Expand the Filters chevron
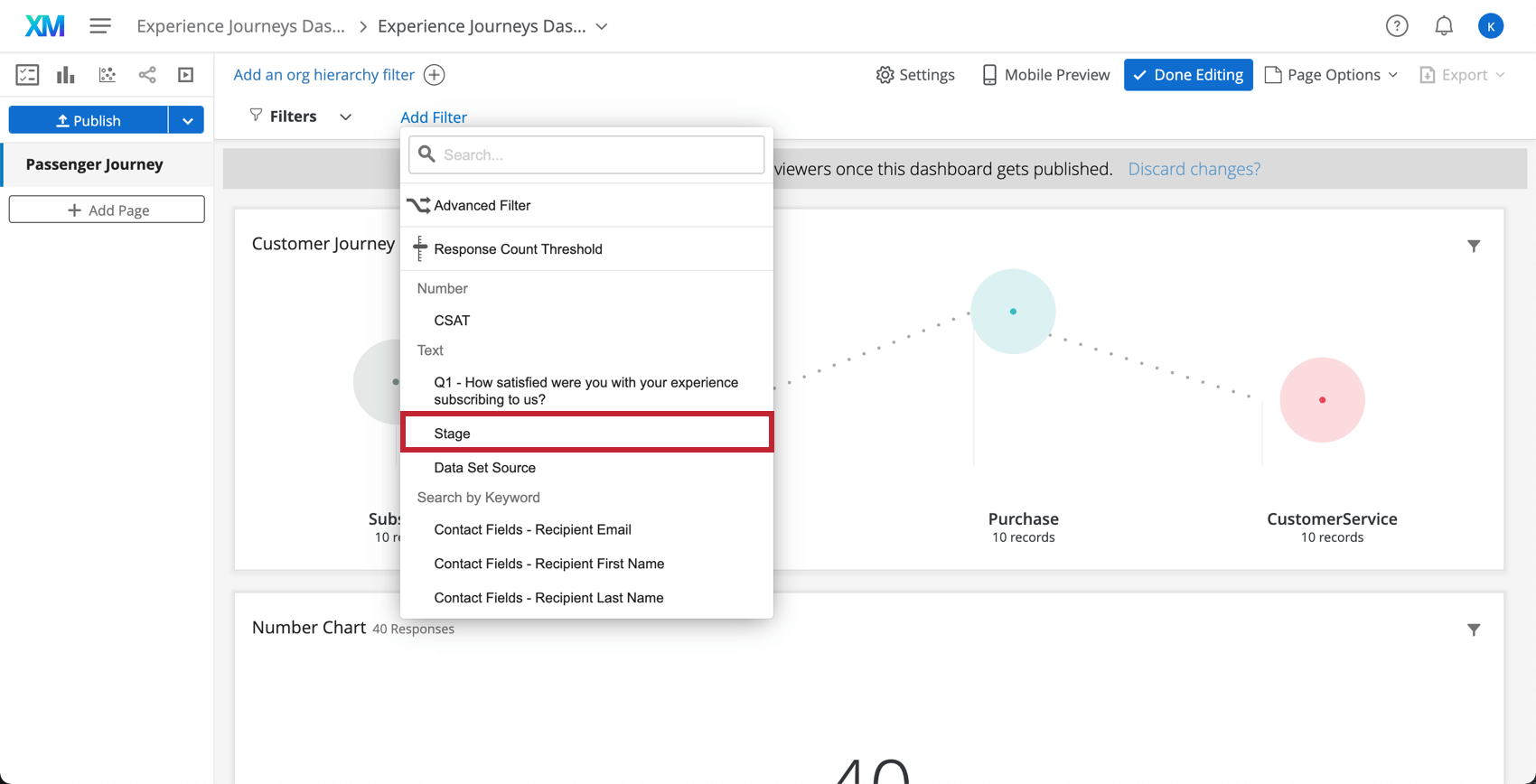This screenshot has height=784, width=1536. pos(345,117)
